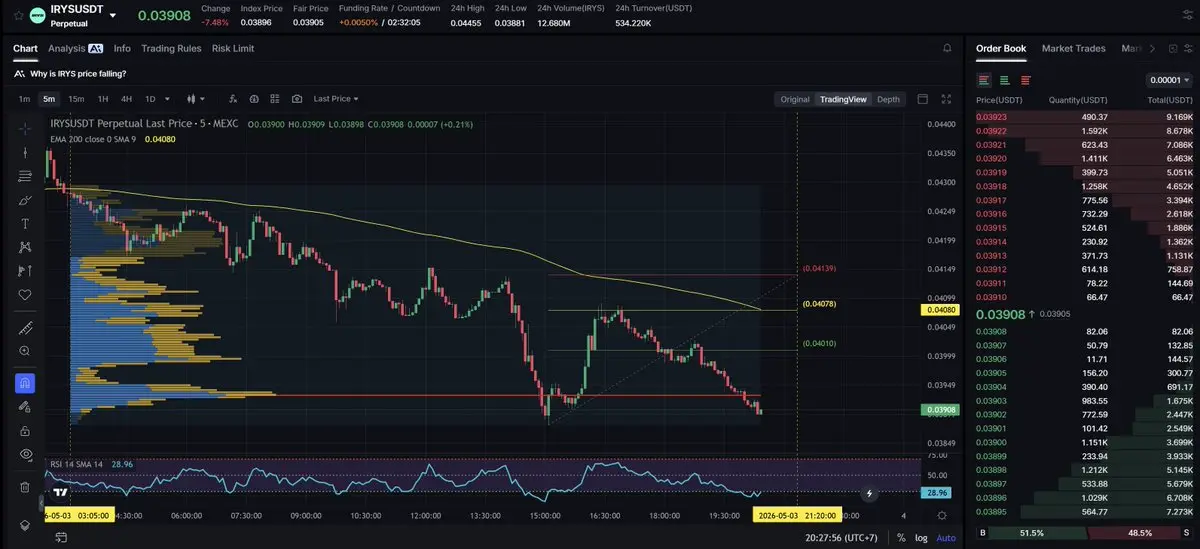Open the object tree layers icon

25,525
